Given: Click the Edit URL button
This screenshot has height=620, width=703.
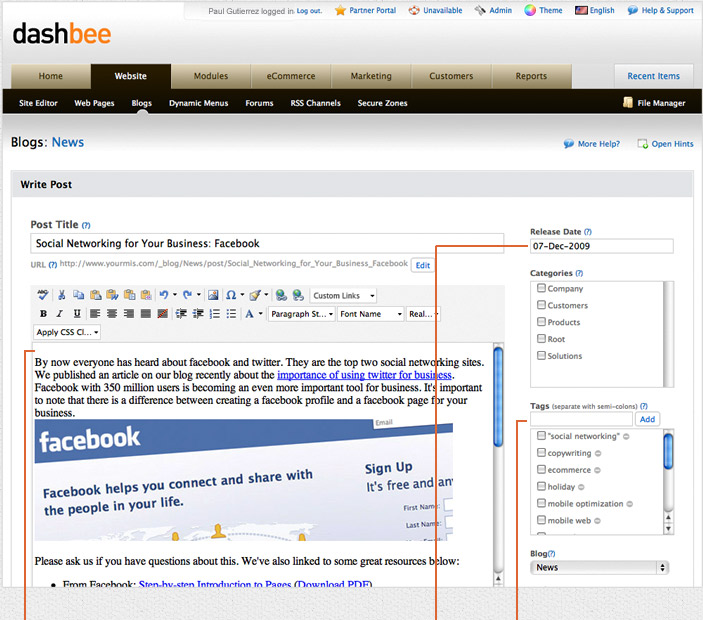Looking at the screenshot, I should tap(422, 265).
